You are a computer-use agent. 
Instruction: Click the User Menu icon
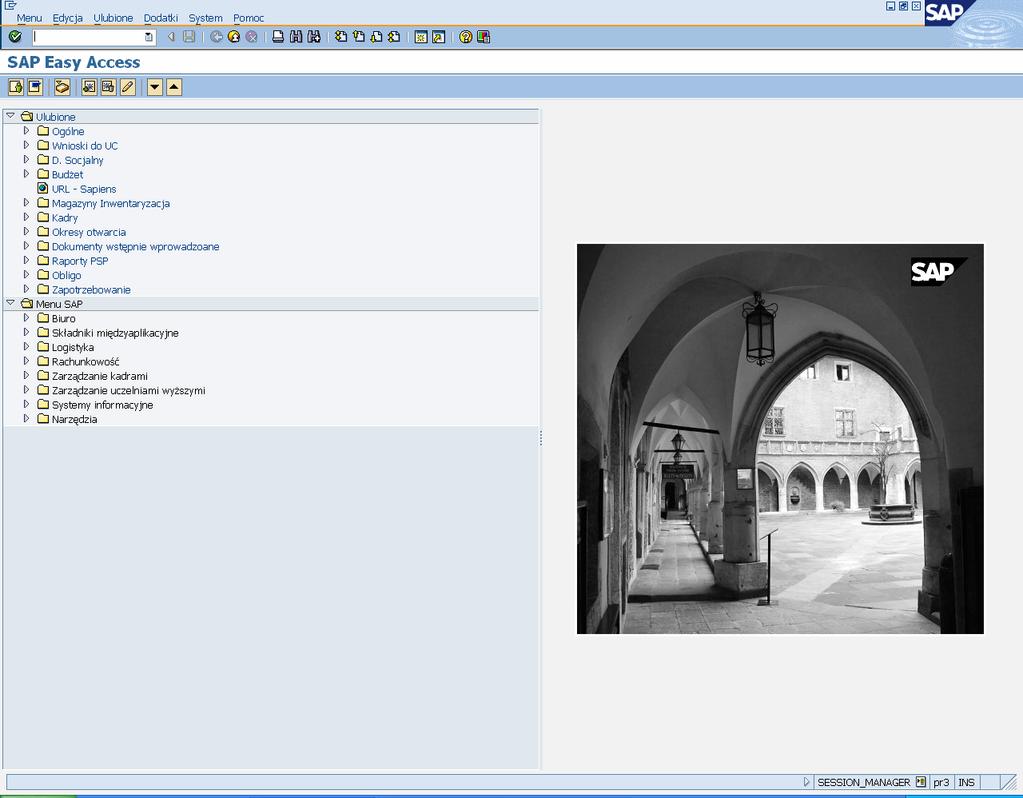point(16,87)
